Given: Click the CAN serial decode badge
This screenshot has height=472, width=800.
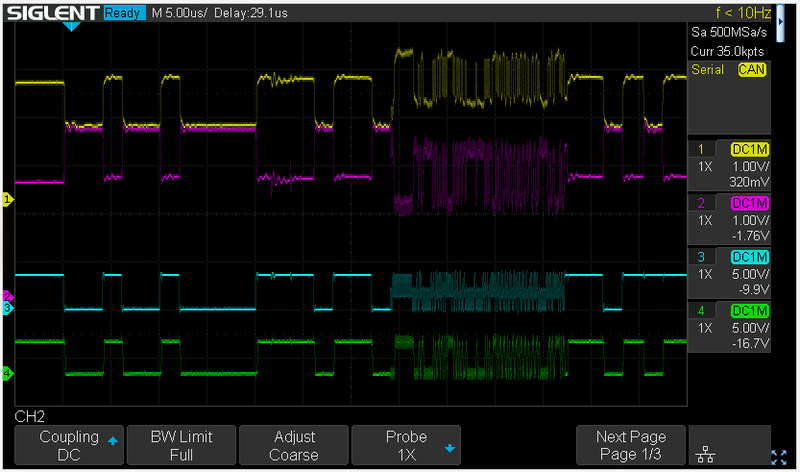Looking at the screenshot, I should point(752,69).
